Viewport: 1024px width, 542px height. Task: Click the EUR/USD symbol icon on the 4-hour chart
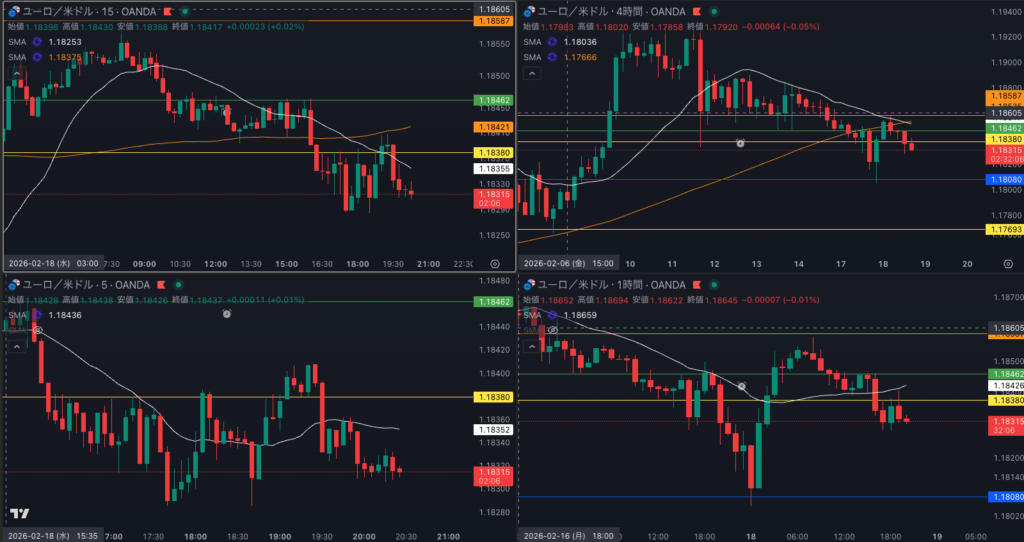click(529, 11)
